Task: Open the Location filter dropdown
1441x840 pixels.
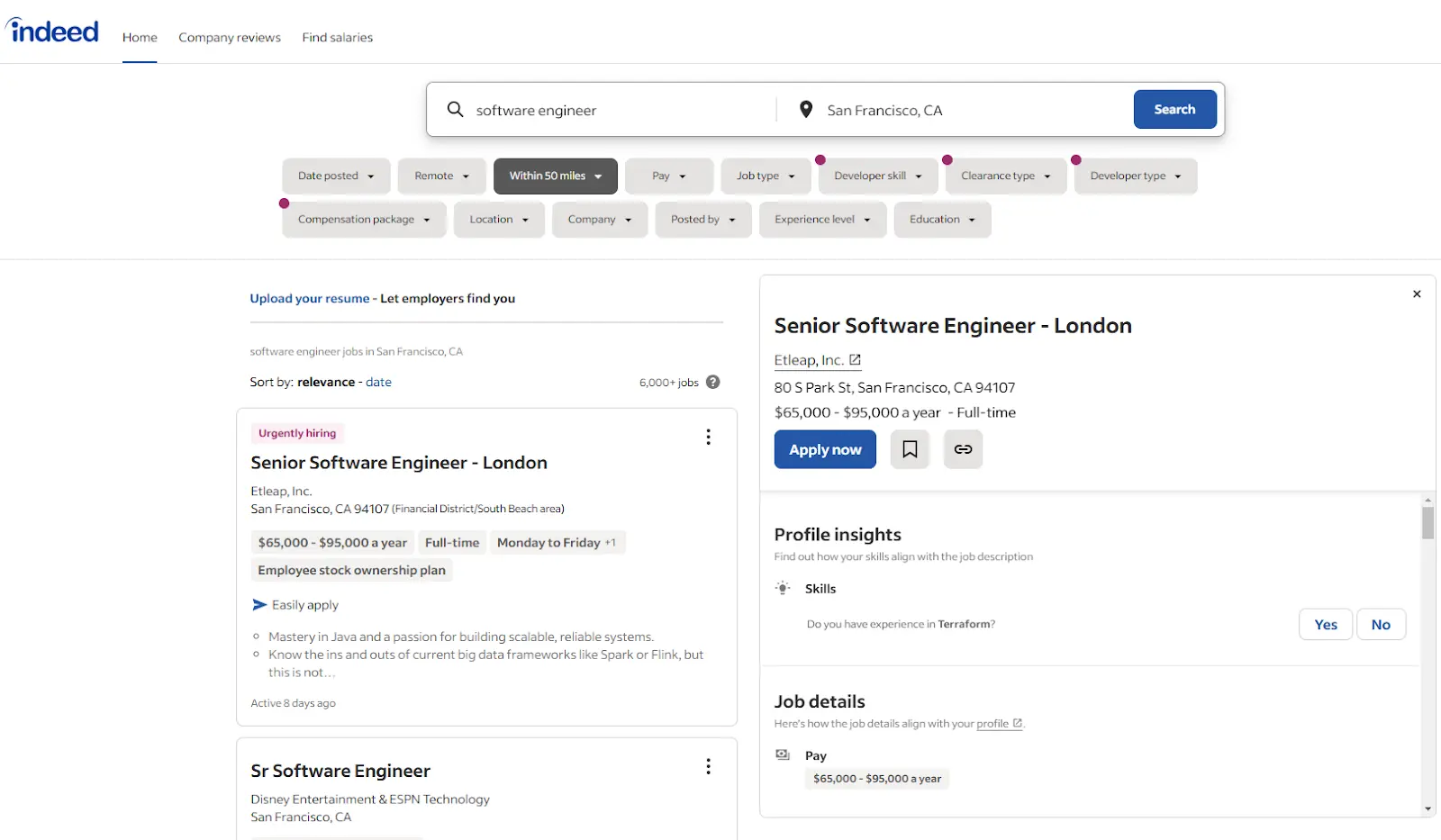Action: click(x=499, y=219)
